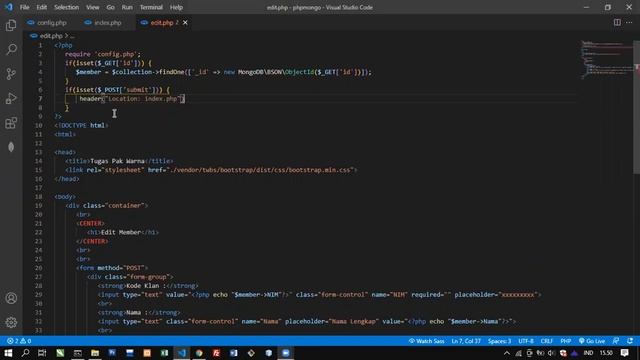640x360 pixels.
Task: Open the Selection menu
Action: pyautogui.click(x=66, y=7)
